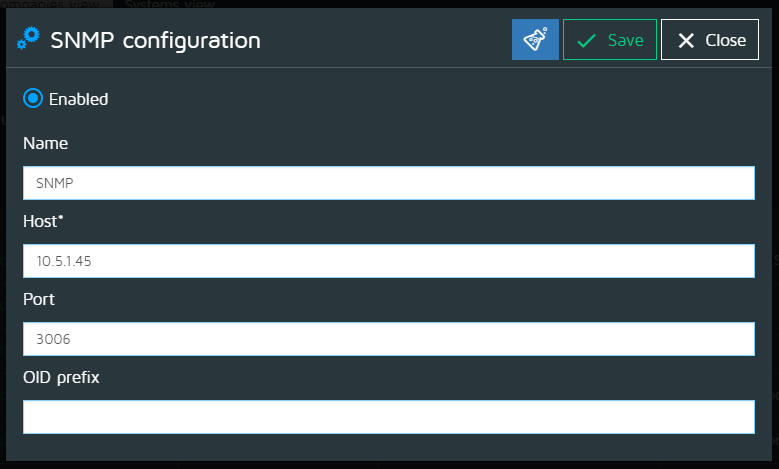This screenshot has height=469, width=779.
Task: Save the SNMP configuration
Action: pyautogui.click(x=610, y=40)
